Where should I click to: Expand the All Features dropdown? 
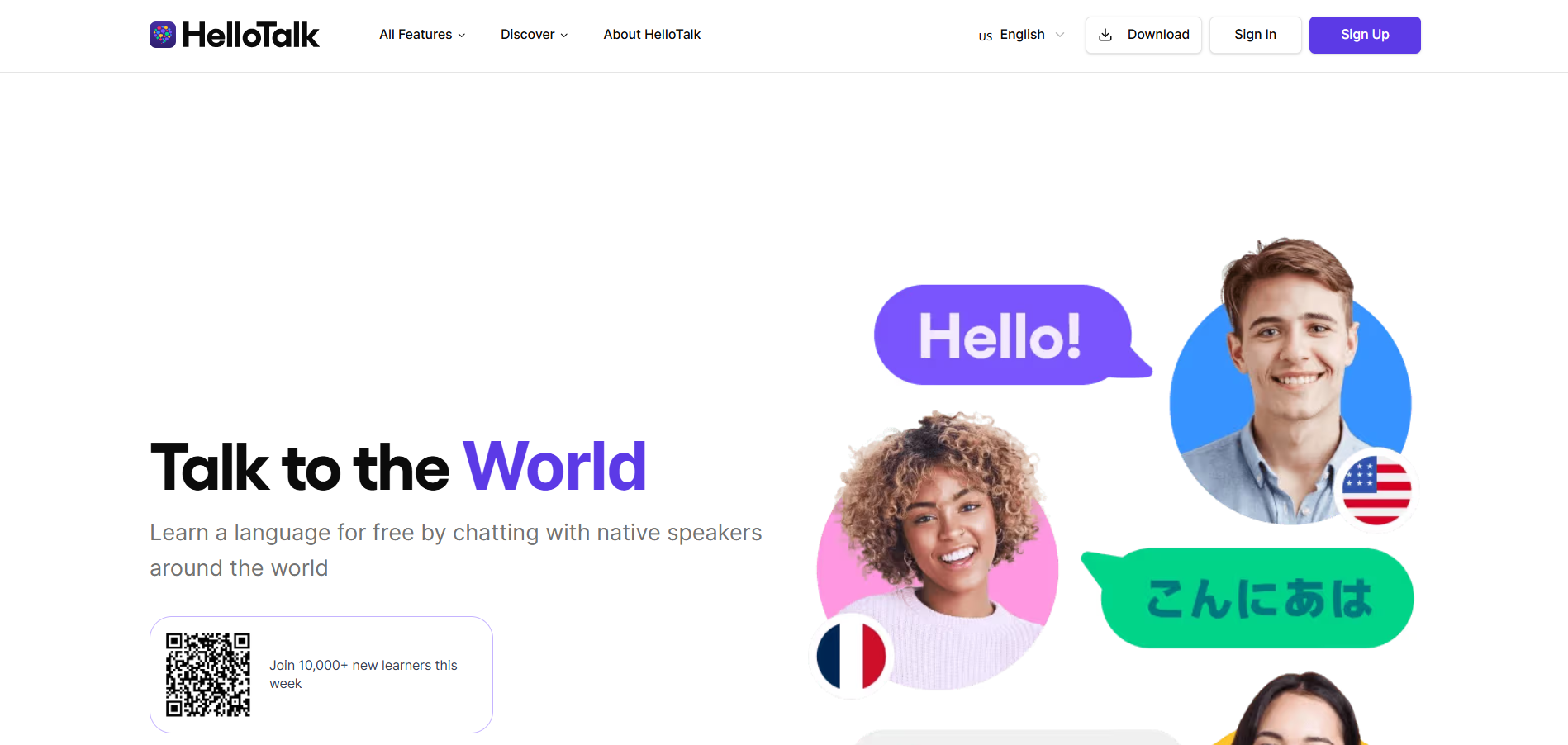[x=422, y=35]
